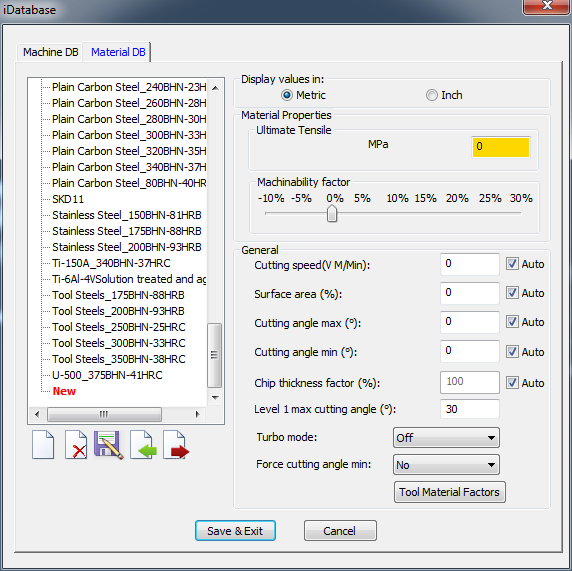572x571 pixels.
Task: Click the material list scroll down arrow
Action: (215, 398)
